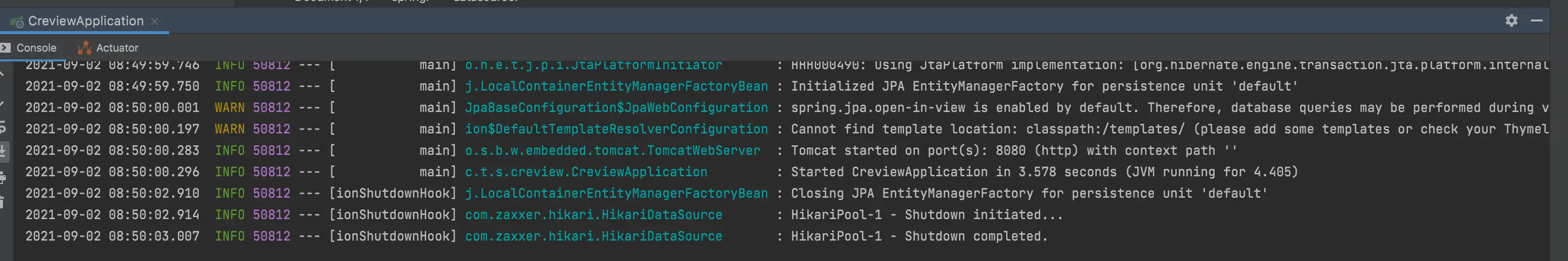The height and width of the screenshot is (261, 1568).
Task: Select the CreviewApplication run tab
Action: click(84, 21)
